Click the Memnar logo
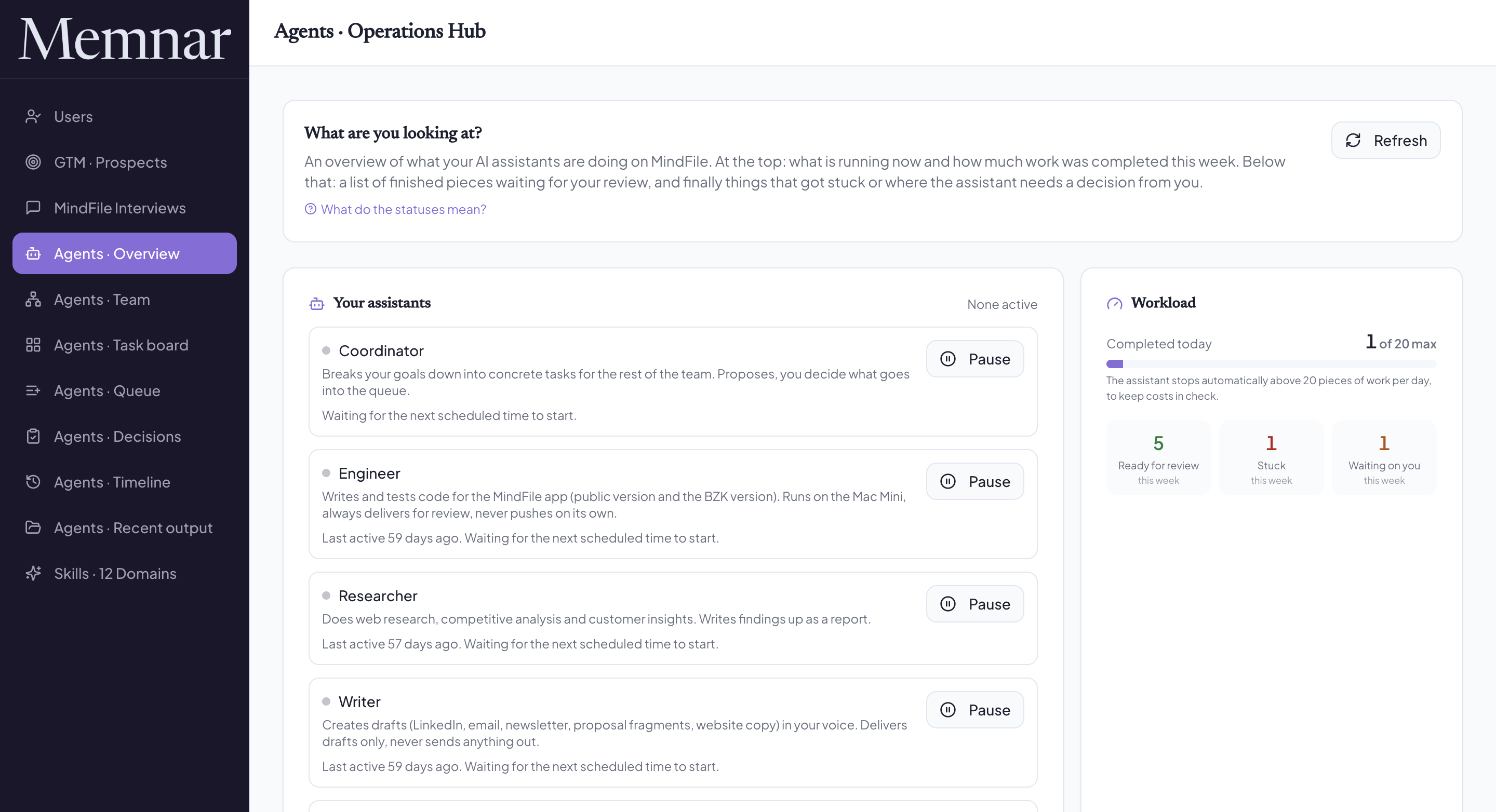Screen dimensions: 1496x812 125,39
